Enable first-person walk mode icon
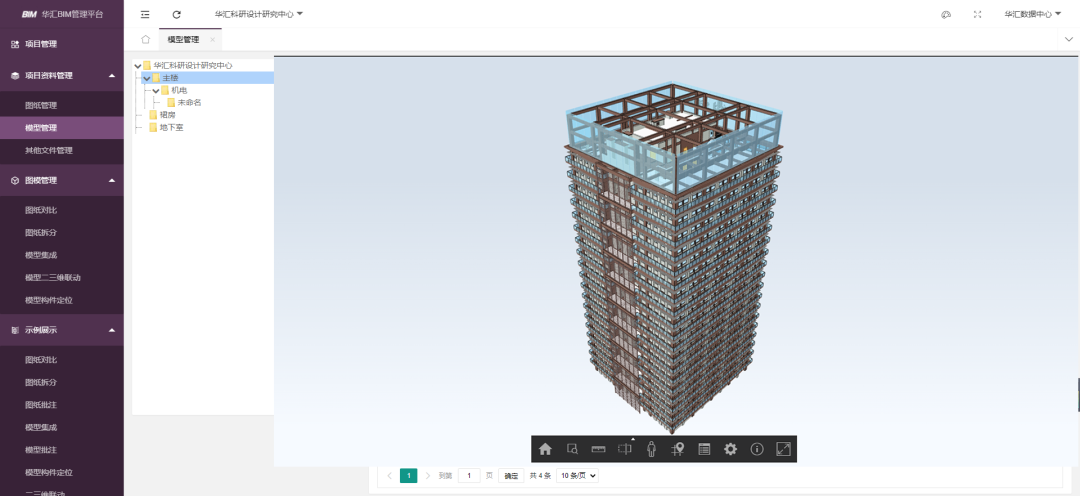This screenshot has width=1080, height=496. 651,450
